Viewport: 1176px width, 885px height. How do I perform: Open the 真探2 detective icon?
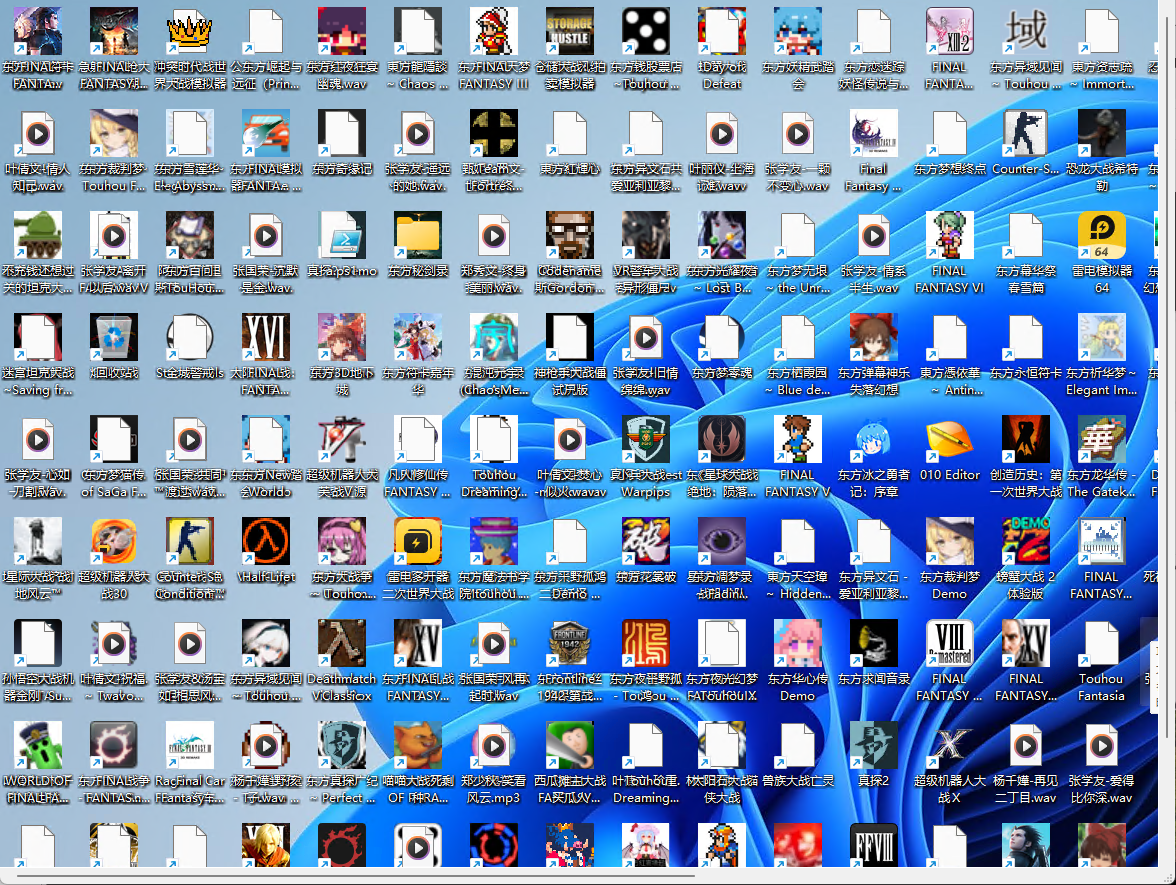tap(874, 746)
